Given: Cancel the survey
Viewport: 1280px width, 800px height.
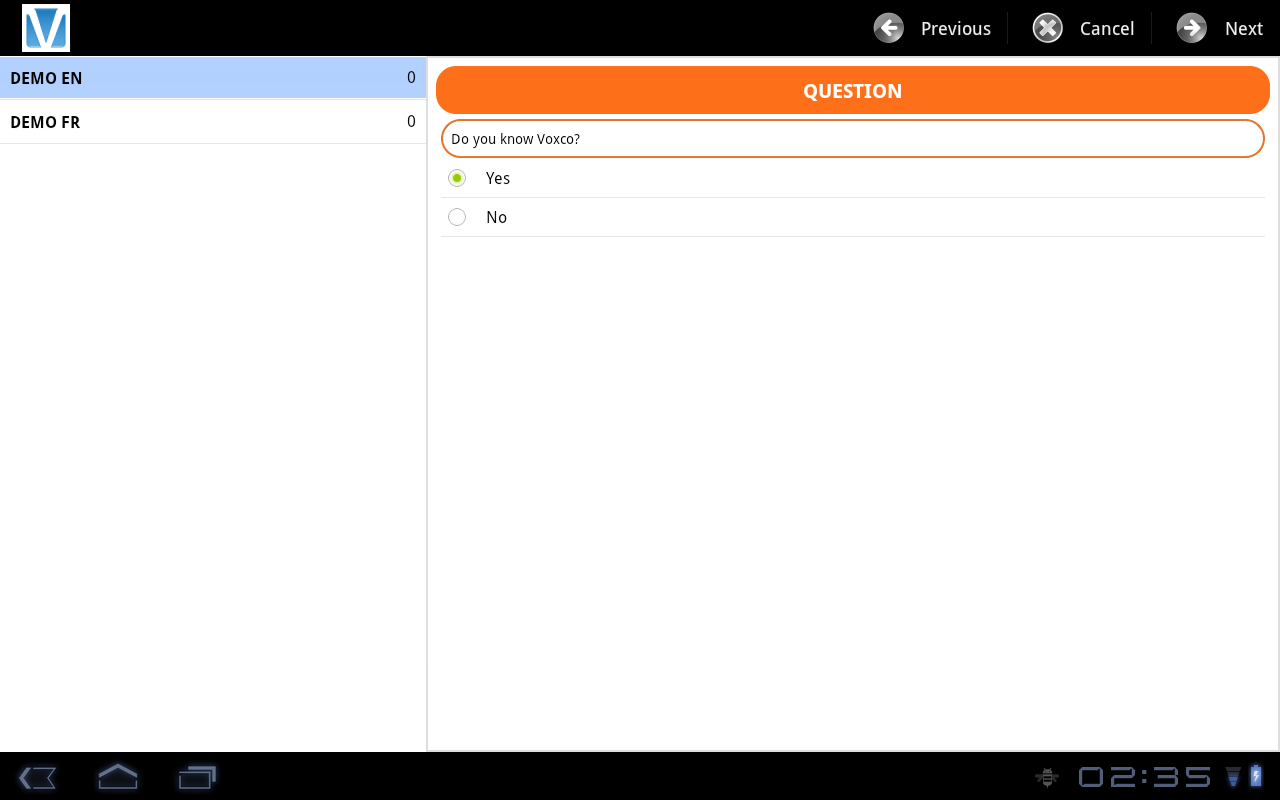Looking at the screenshot, I should click(1107, 29).
